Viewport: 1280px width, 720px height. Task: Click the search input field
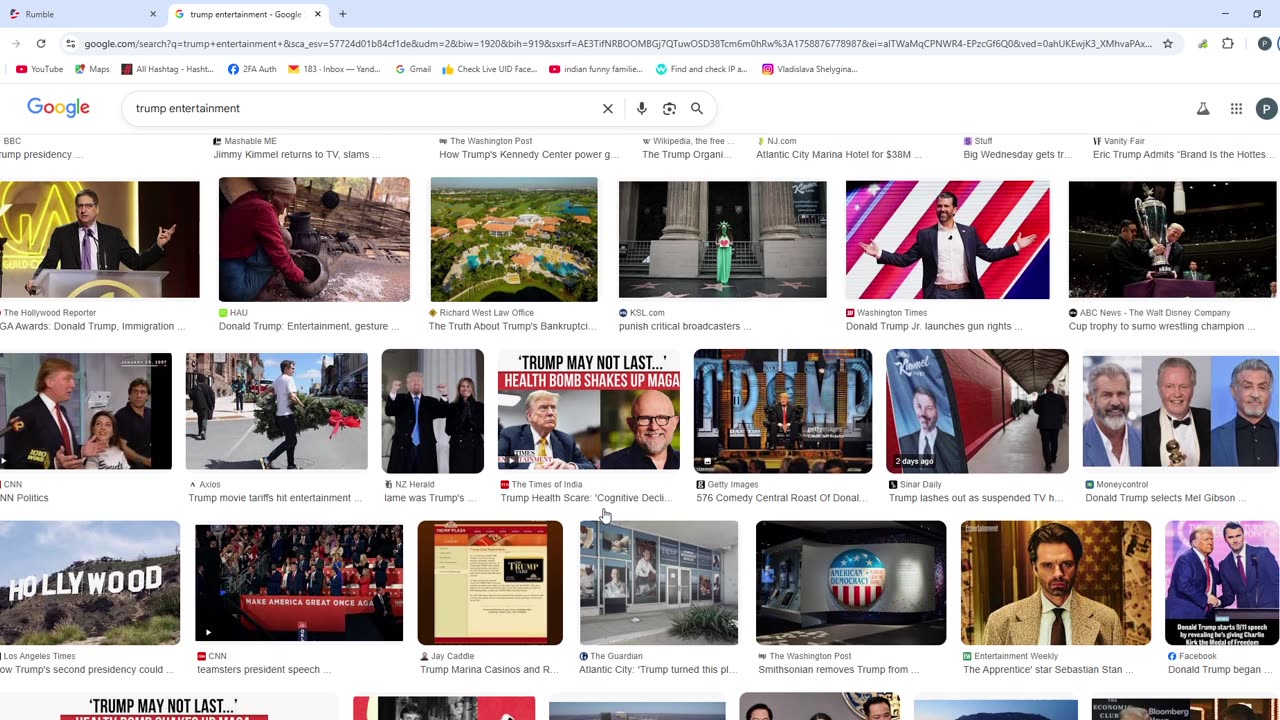tap(360, 108)
